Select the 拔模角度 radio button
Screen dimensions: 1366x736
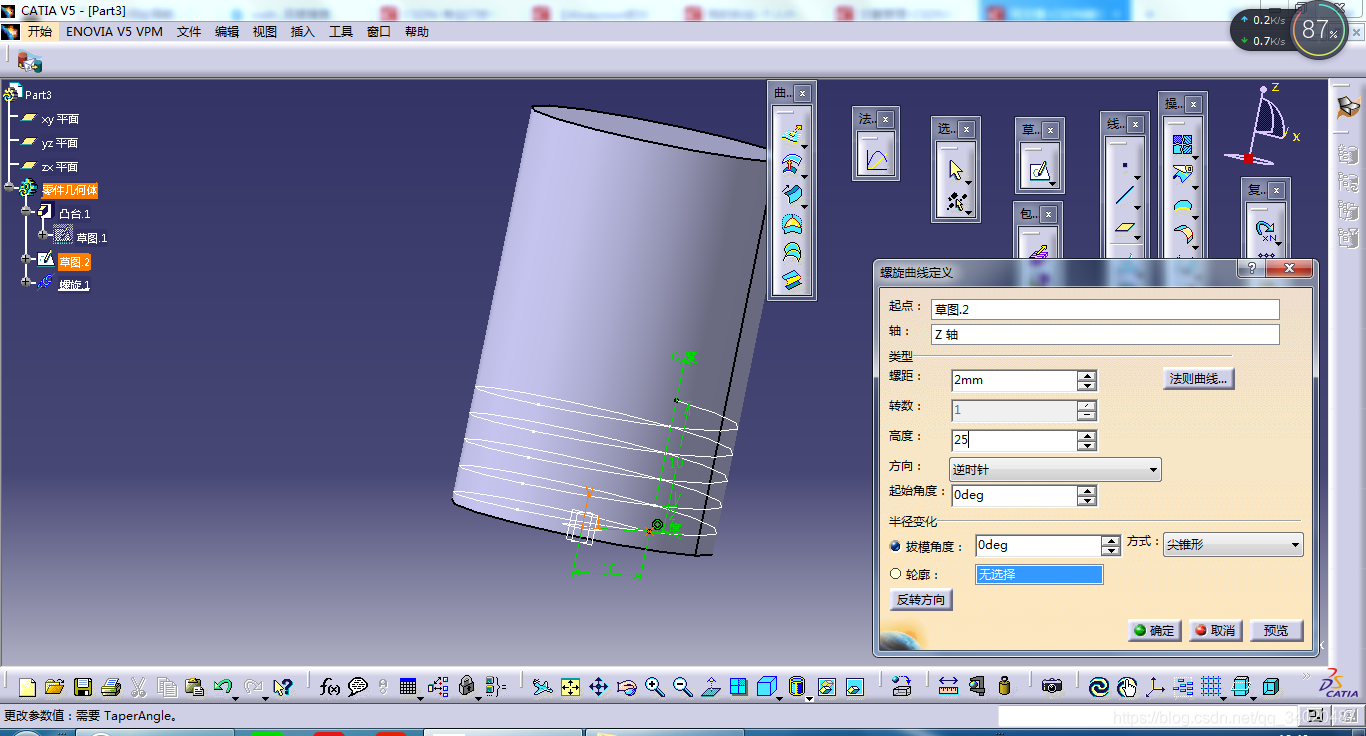tap(895, 546)
